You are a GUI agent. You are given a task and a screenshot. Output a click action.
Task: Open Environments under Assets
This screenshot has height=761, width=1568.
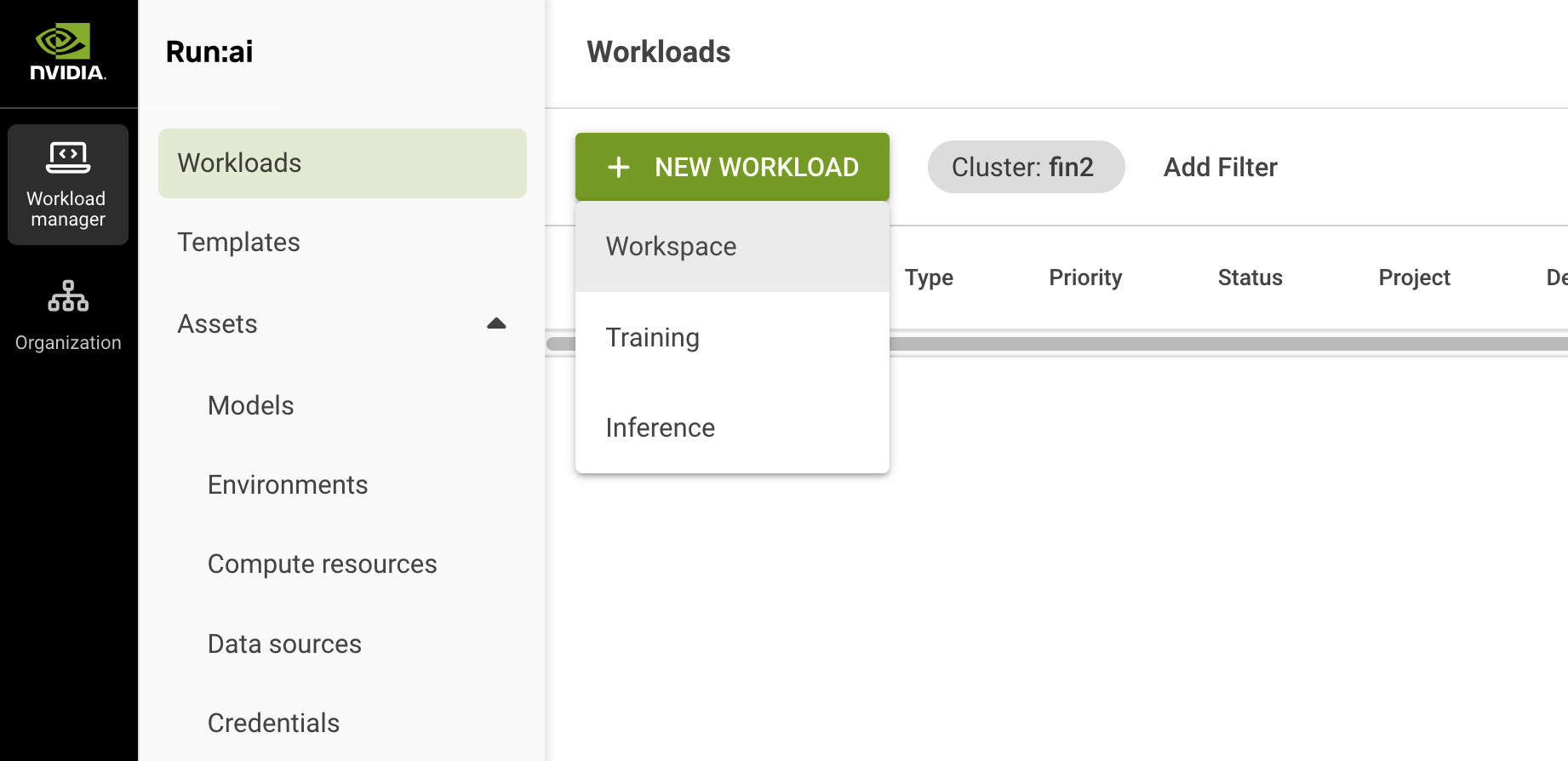pyautogui.click(x=288, y=484)
